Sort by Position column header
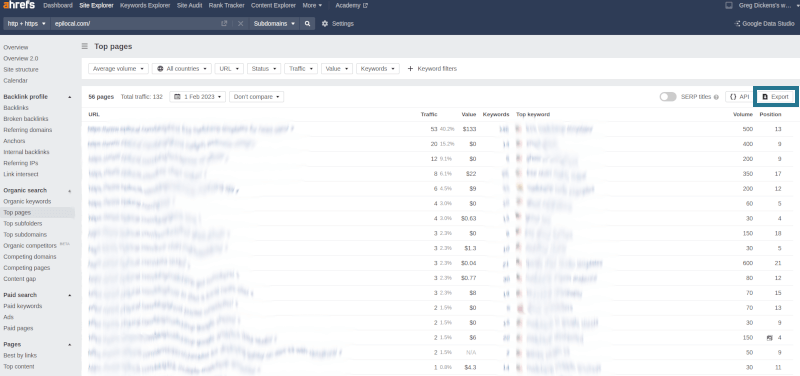Image resolution: width=800 pixels, height=376 pixels. tap(770, 114)
